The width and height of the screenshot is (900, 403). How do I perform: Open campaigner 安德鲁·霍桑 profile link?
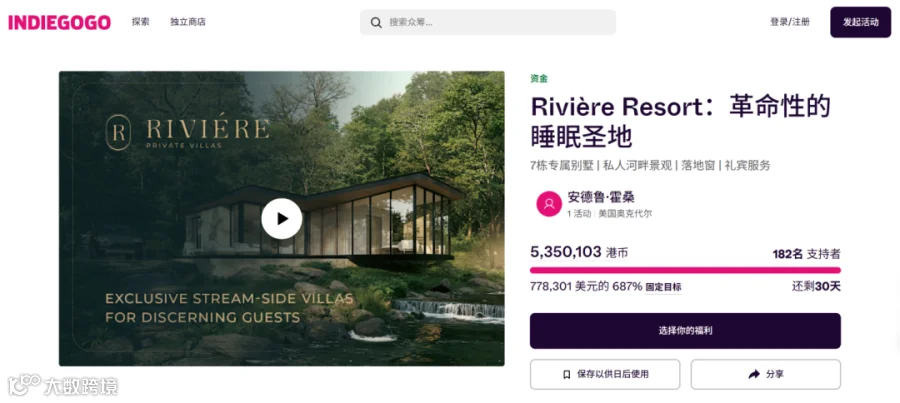pos(601,197)
